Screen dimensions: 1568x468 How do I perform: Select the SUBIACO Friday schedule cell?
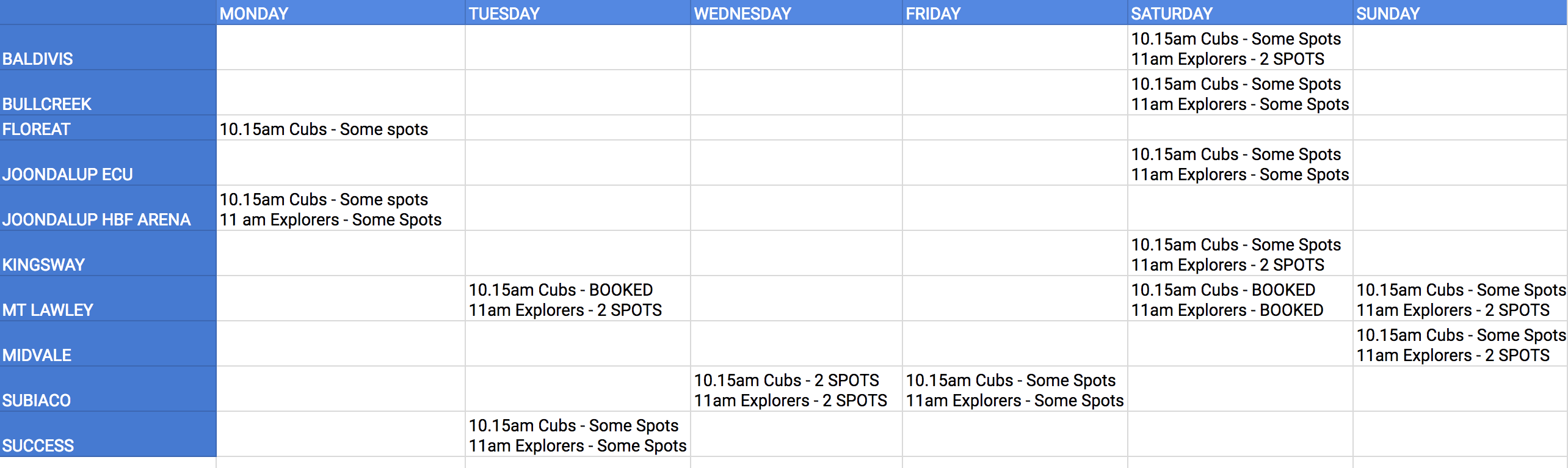pyautogui.click(x=1015, y=389)
